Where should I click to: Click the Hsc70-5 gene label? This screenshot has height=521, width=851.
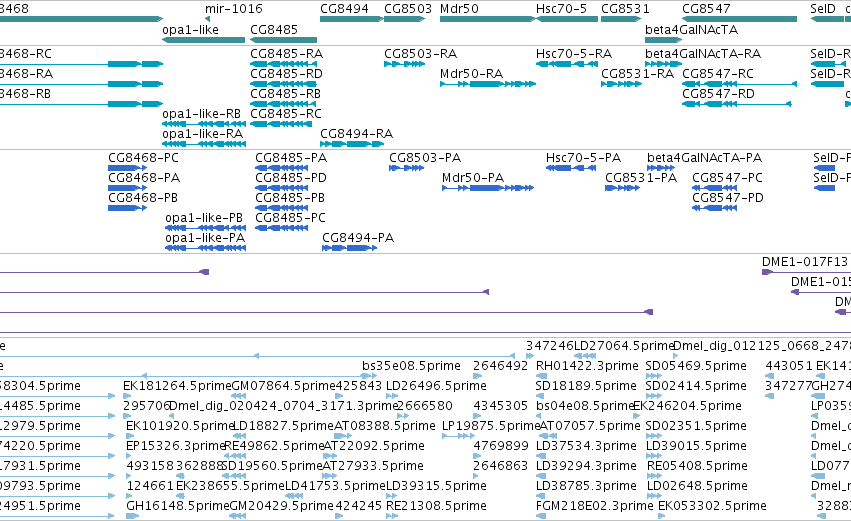564,9
